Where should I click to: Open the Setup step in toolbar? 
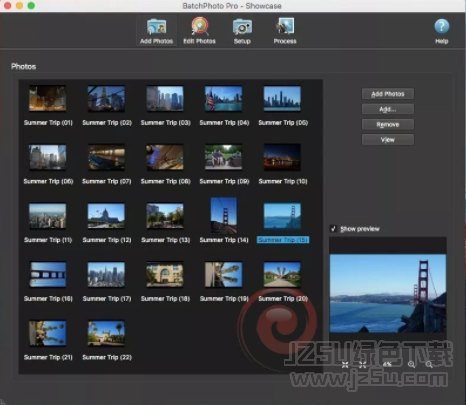[x=242, y=31]
